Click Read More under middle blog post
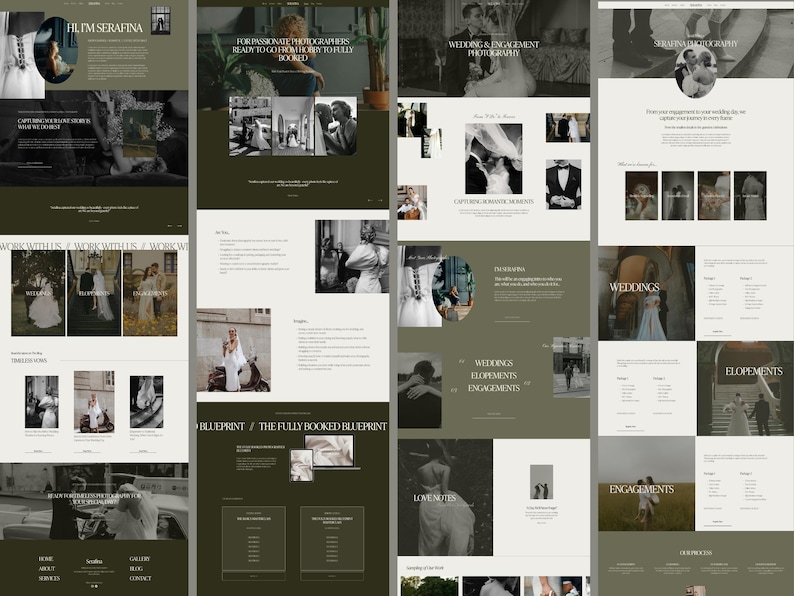The height and width of the screenshot is (596, 794). [87, 451]
